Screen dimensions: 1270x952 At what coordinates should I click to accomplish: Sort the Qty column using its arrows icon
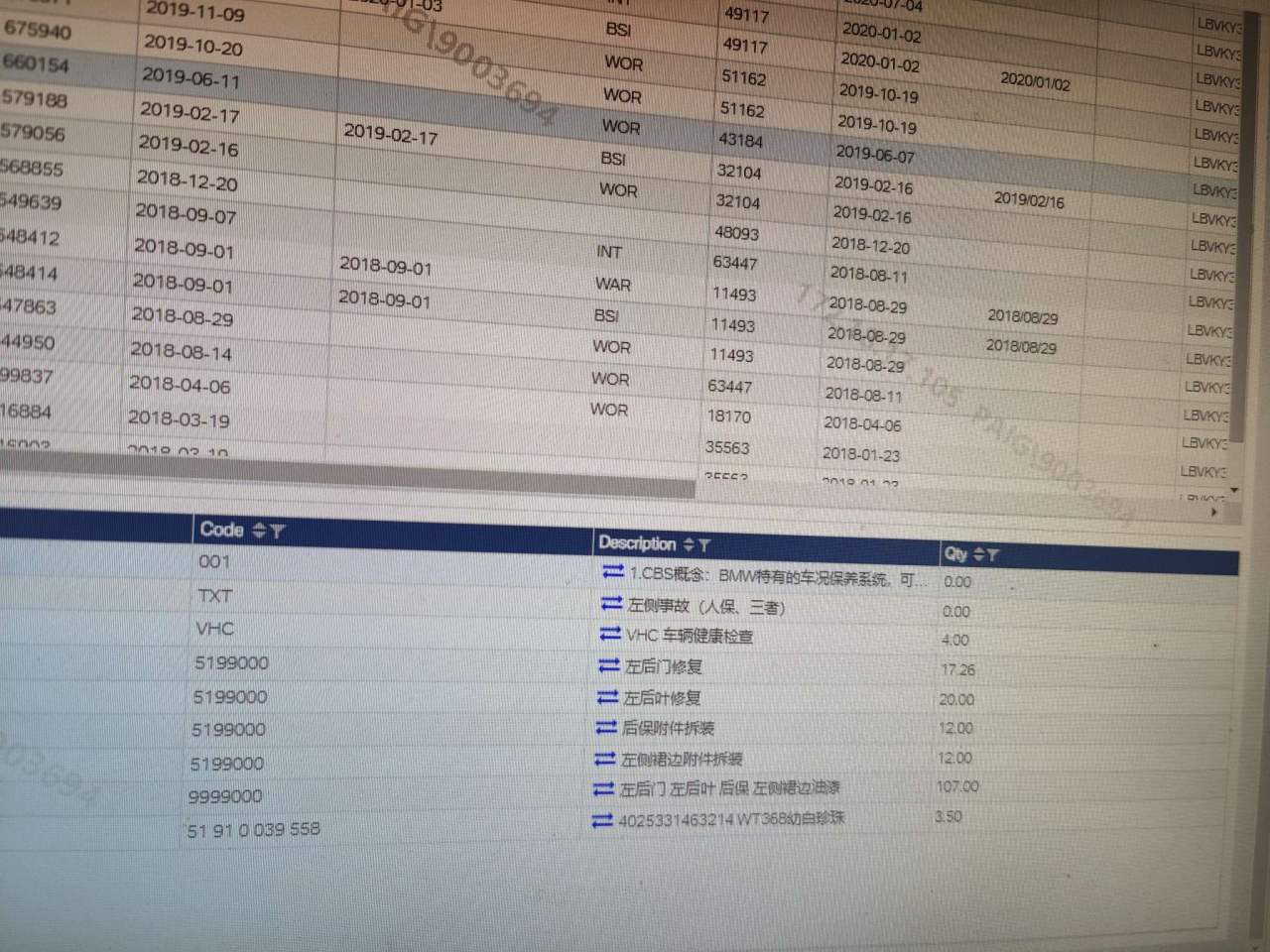978,554
